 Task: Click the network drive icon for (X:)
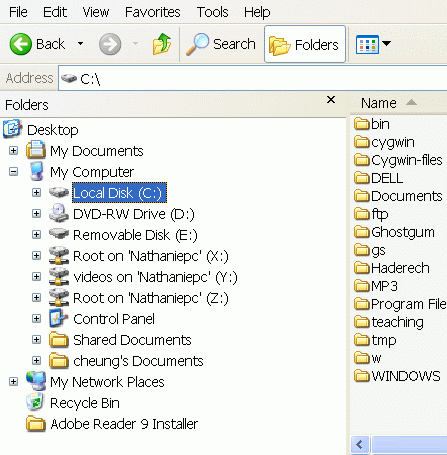click(x=59, y=255)
